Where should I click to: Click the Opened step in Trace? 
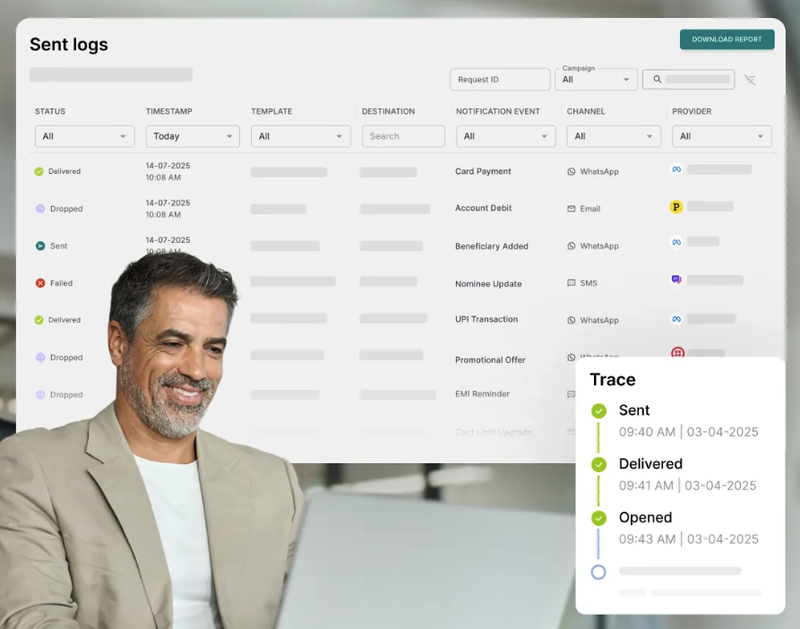pyautogui.click(x=645, y=518)
